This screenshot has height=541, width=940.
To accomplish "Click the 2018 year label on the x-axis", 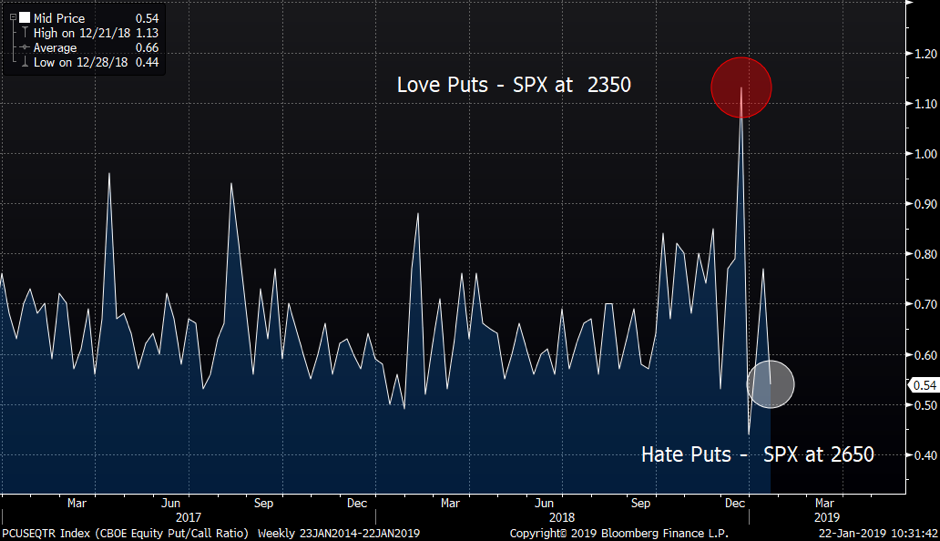I will click(562, 517).
